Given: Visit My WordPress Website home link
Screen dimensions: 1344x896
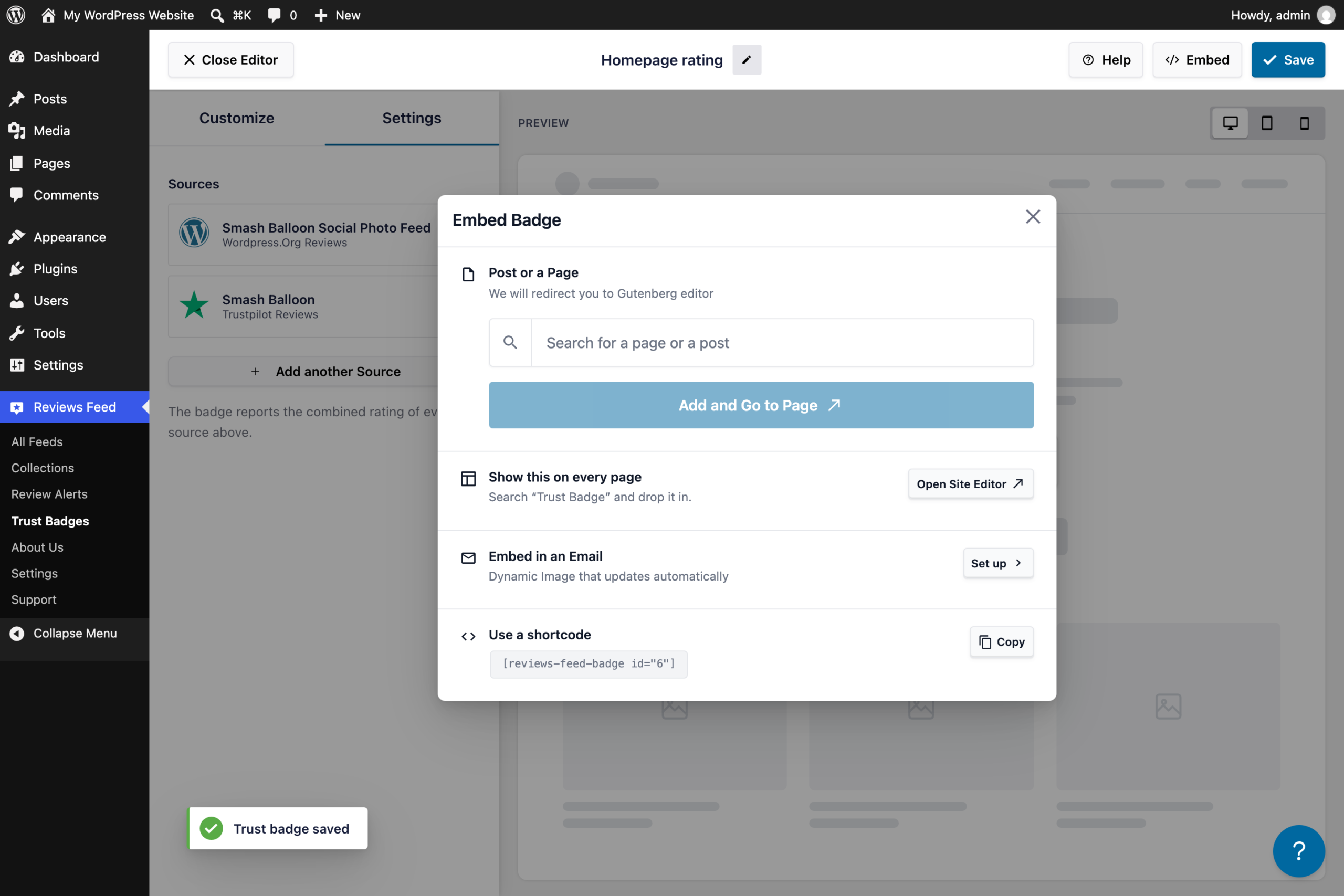Looking at the screenshot, I should point(118,15).
